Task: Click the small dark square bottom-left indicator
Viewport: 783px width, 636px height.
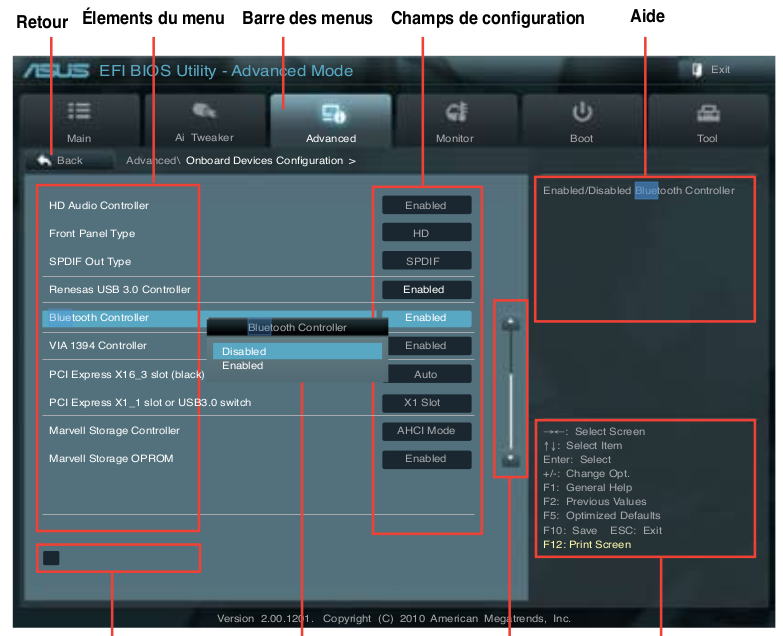Action: 51,558
